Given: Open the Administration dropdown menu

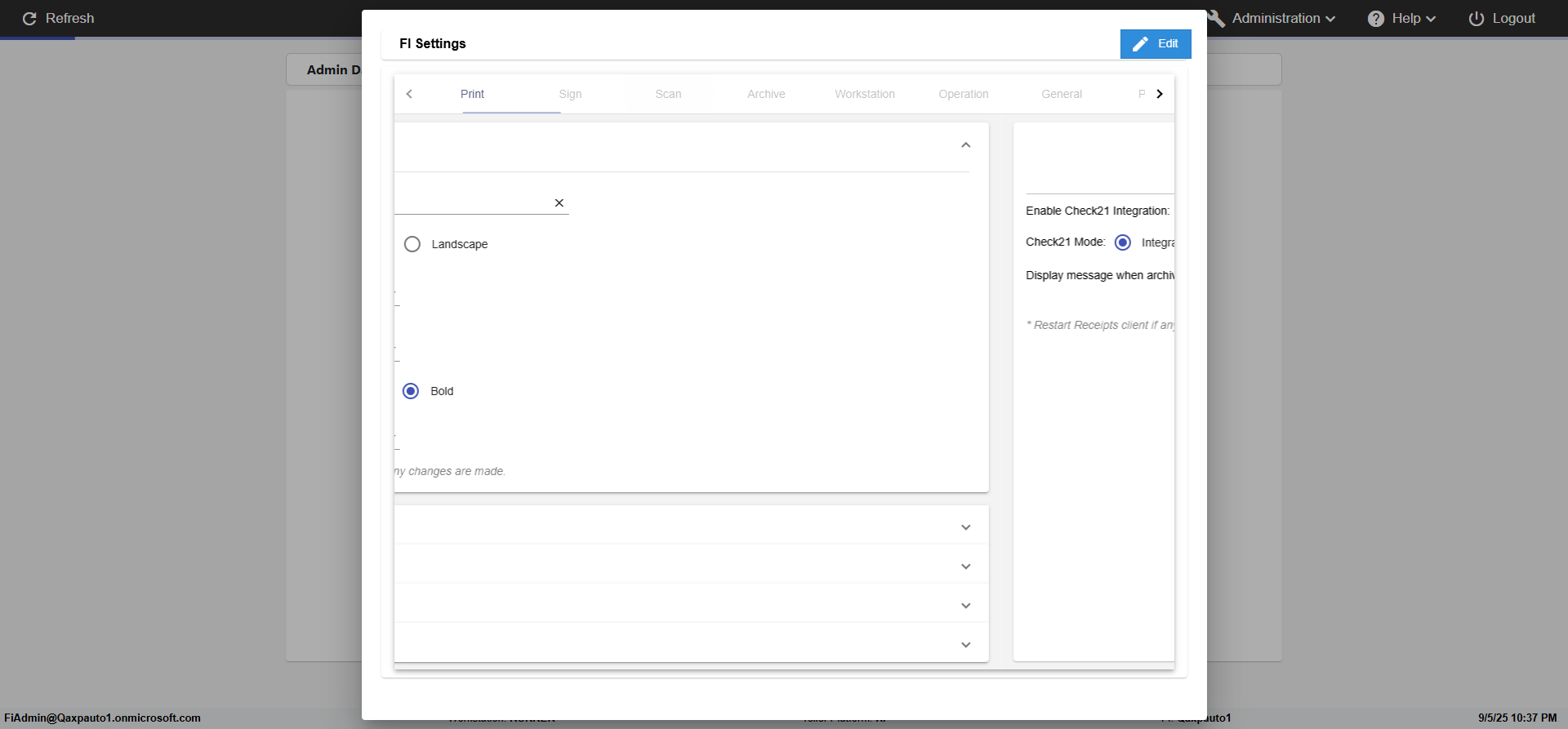Looking at the screenshot, I should [1282, 19].
